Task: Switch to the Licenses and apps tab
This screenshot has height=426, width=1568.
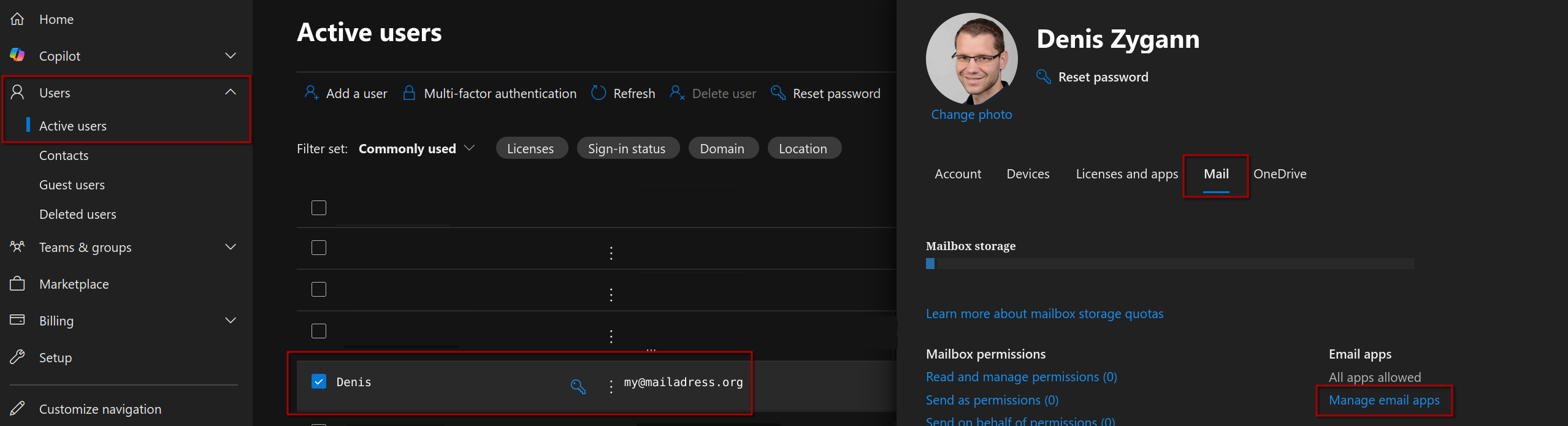Action: pyautogui.click(x=1126, y=174)
